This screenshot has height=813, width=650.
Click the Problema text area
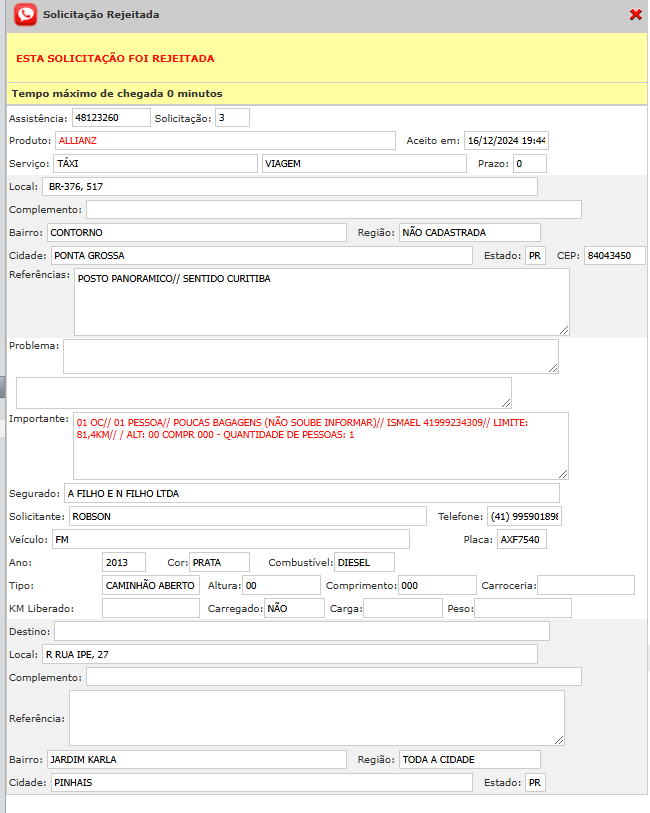tap(310, 356)
